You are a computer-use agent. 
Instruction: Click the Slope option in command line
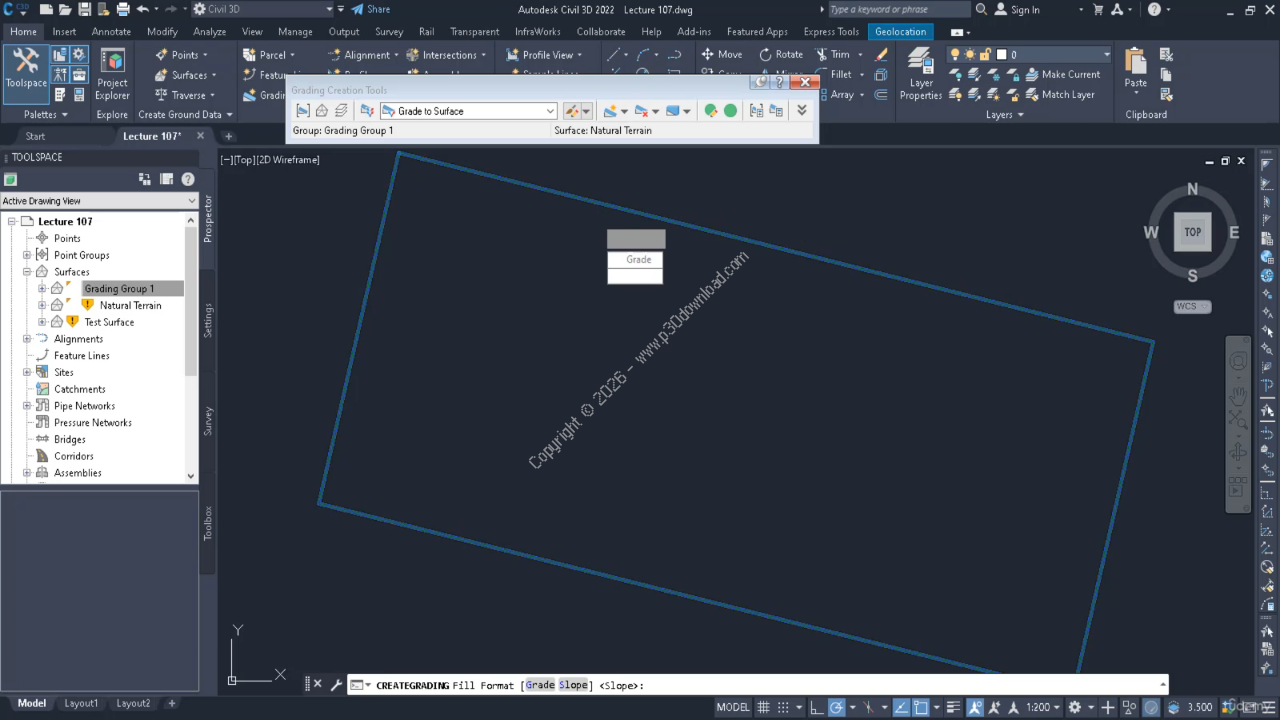click(573, 685)
